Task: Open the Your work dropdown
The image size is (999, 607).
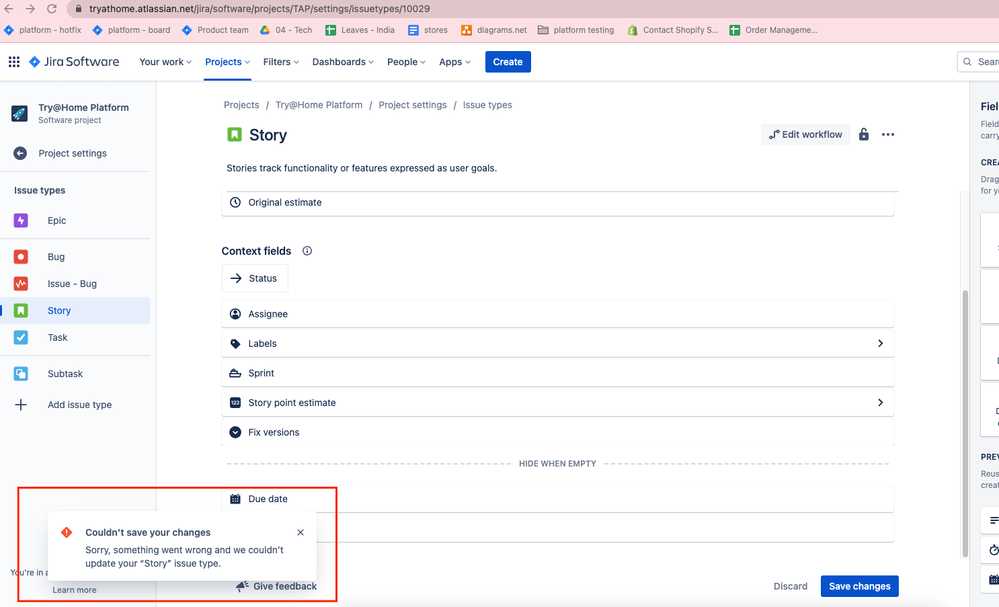Action: [x=165, y=62]
